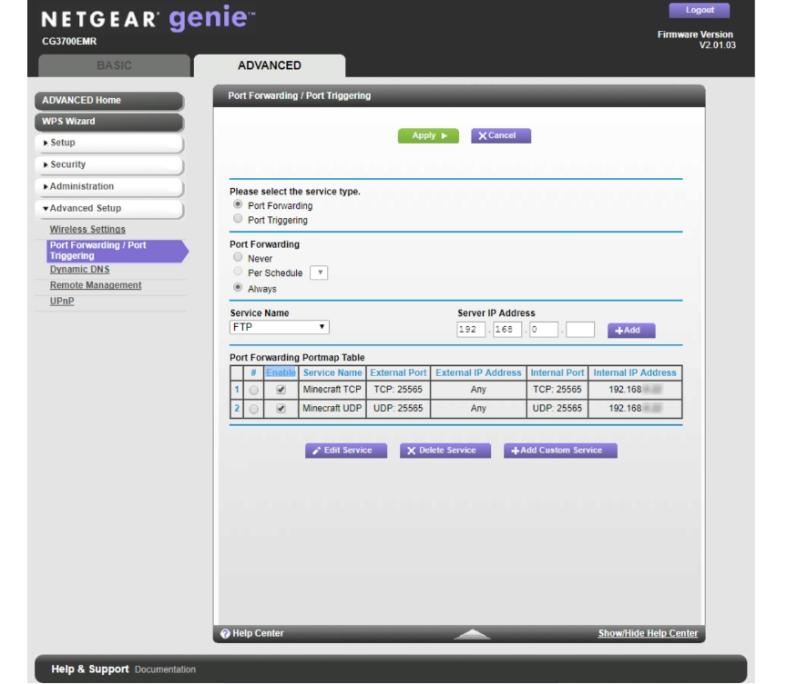Select row 1 Minecraft TCP radio button
The width and height of the screenshot is (787, 684).
pyautogui.click(x=254, y=390)
